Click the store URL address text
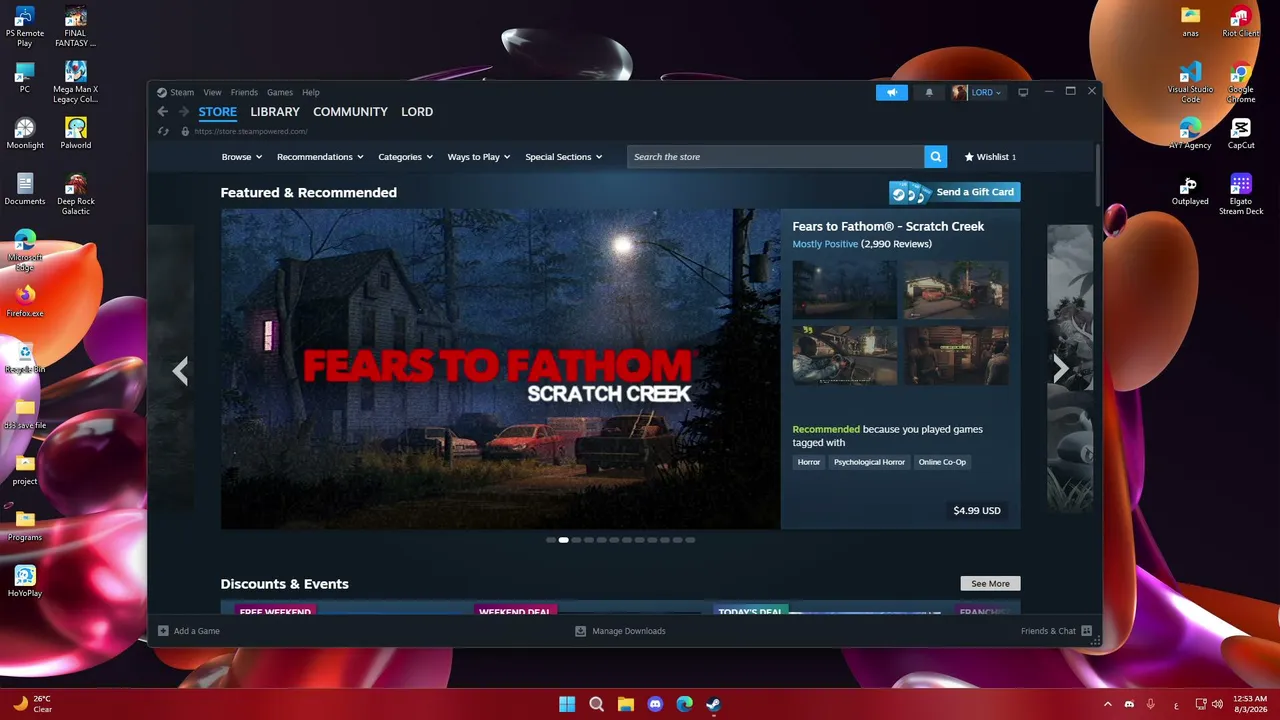Image resolution: width=1280 pixels, height=720 pixels. 251,131
